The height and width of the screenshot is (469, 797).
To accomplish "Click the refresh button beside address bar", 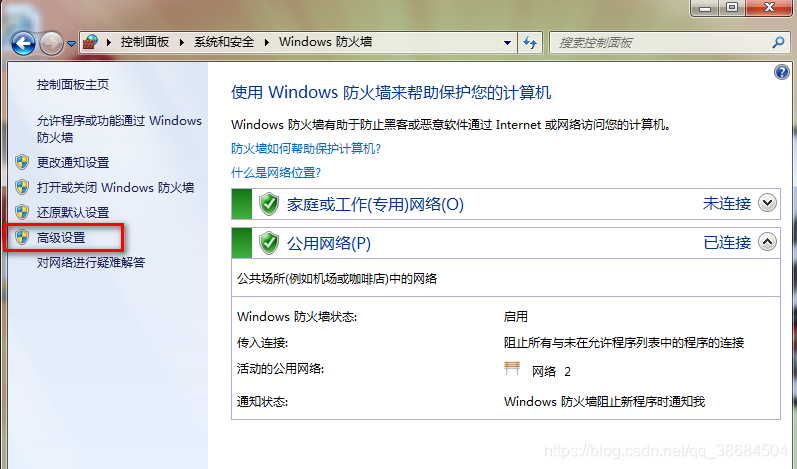I will click(x=530, y=43).
